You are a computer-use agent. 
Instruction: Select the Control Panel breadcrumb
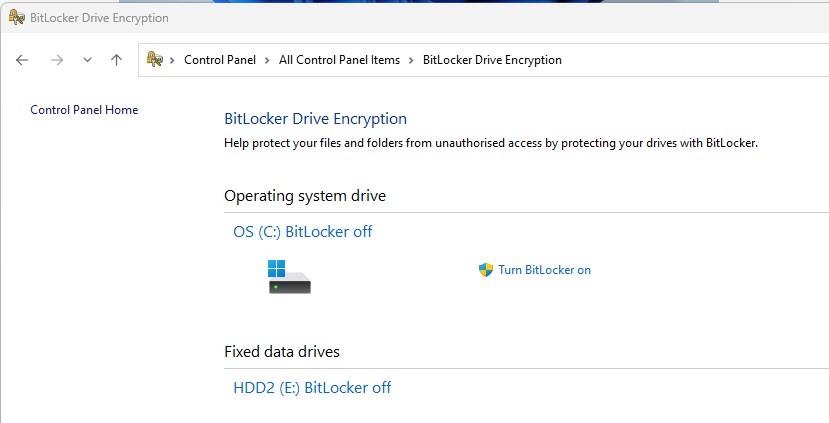220,60
